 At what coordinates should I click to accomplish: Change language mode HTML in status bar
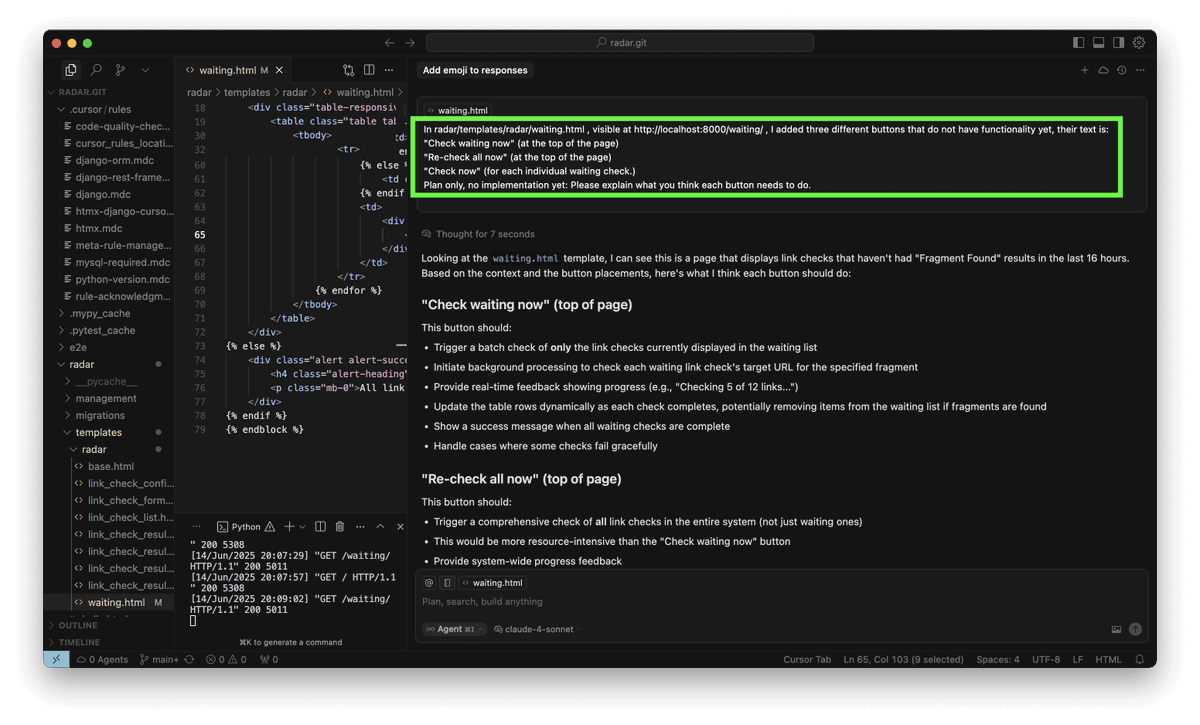point(1109,659)
